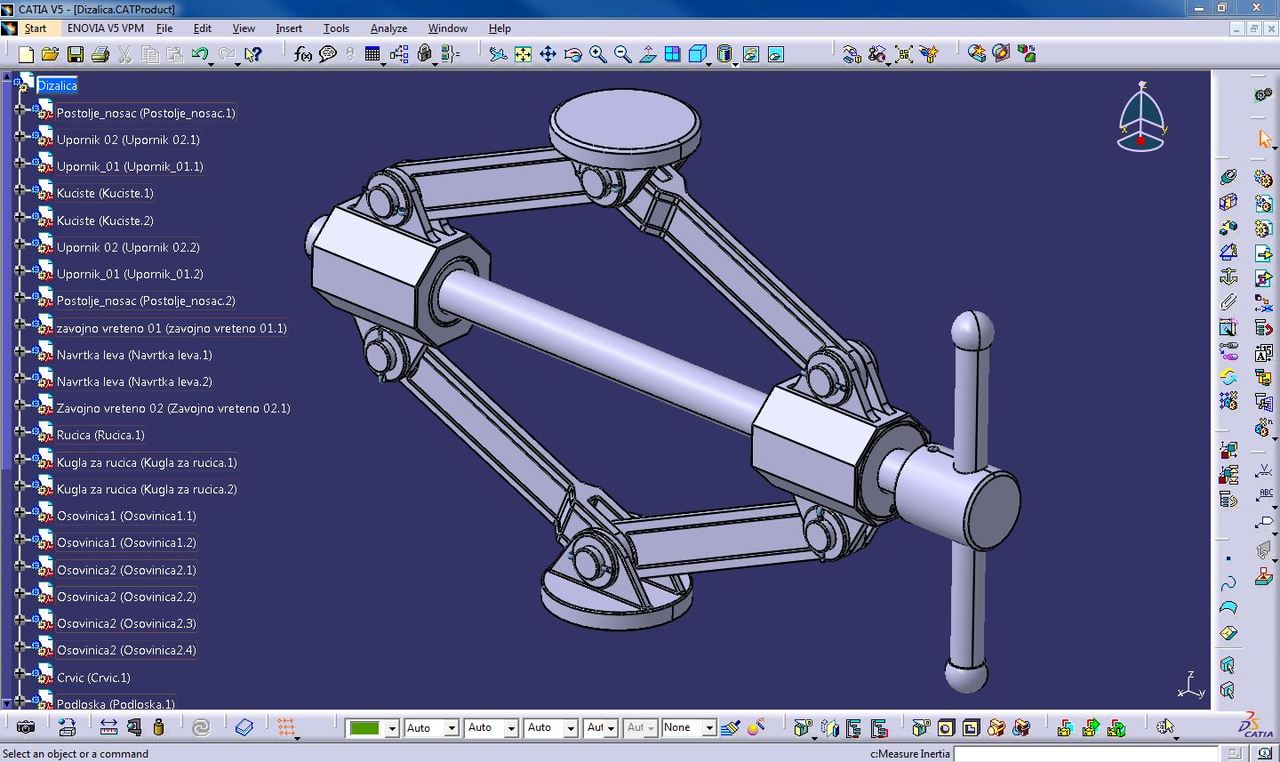Open the None combo box

click(x=688, y=728)
